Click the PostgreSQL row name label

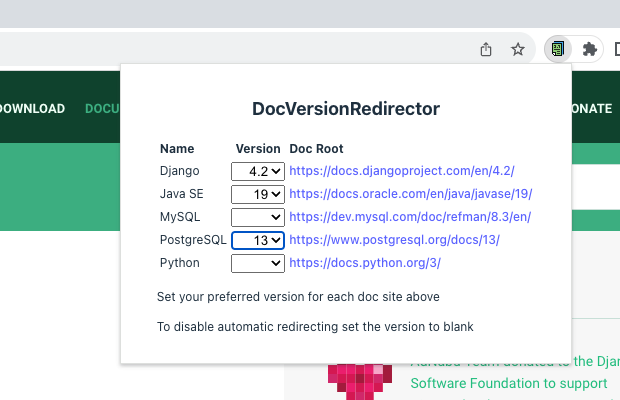193,240
